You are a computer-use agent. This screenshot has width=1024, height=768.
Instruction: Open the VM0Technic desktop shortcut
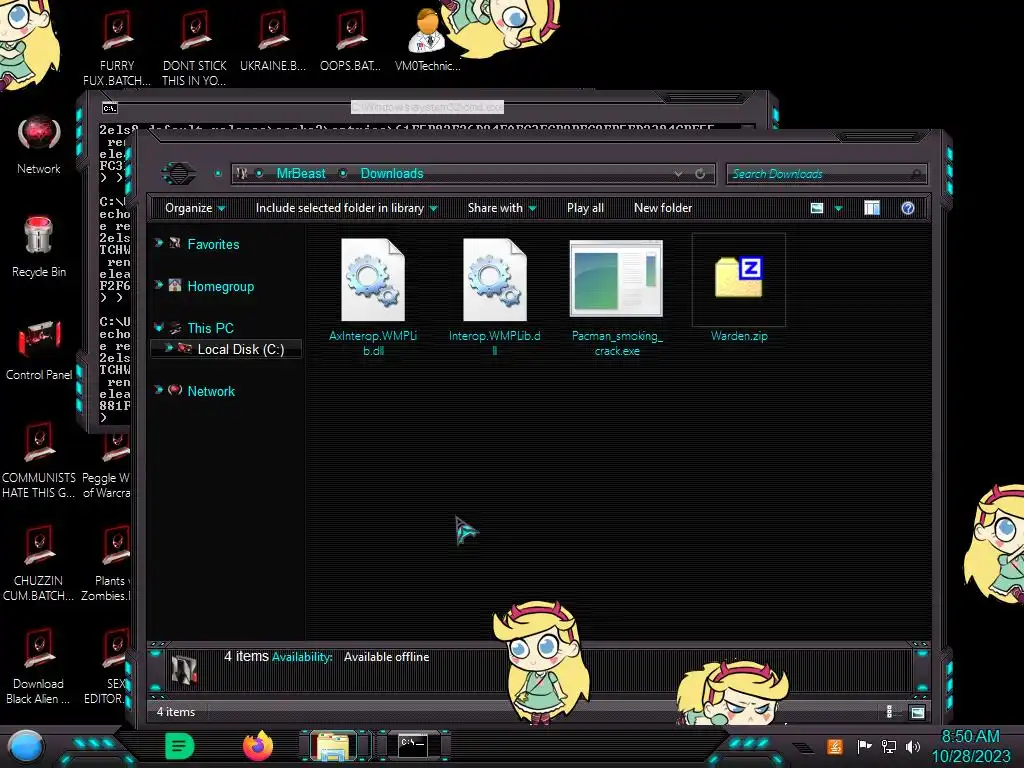[428, 39]
